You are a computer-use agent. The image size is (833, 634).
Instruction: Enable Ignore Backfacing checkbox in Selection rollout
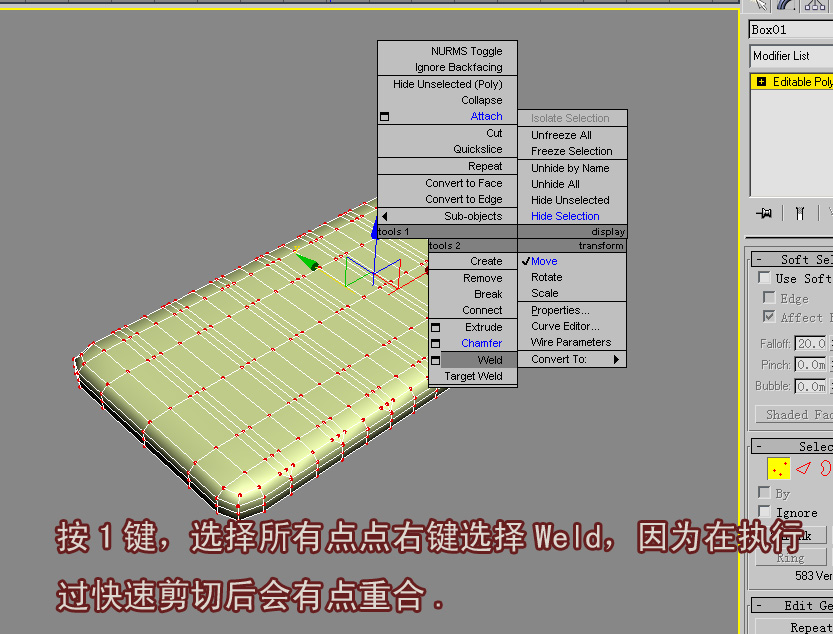coord(764,511)
